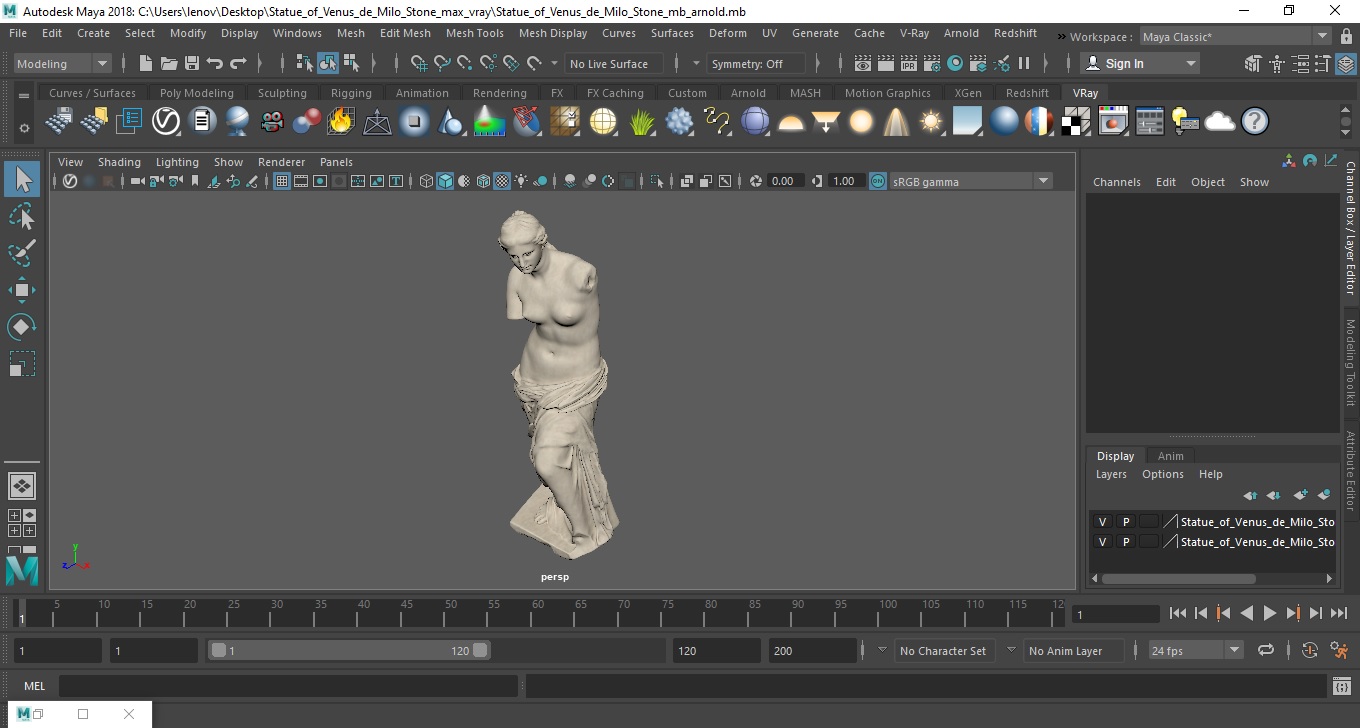Click the layer list horizontal scrollbar
This screenshot has height=728, width=1360.
pyautogui.click(x=1177, y=578)
